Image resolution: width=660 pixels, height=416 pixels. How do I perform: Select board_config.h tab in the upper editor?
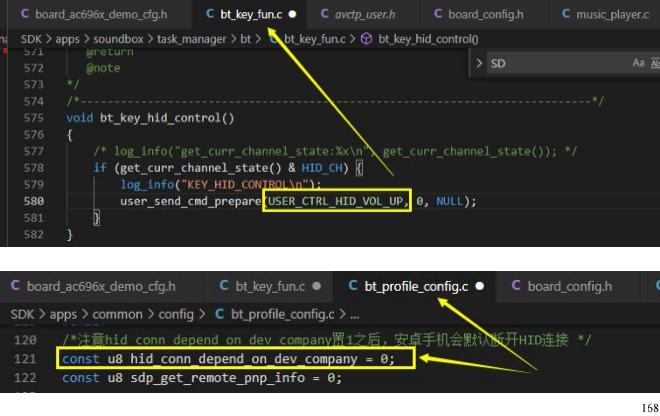point(485,14)
